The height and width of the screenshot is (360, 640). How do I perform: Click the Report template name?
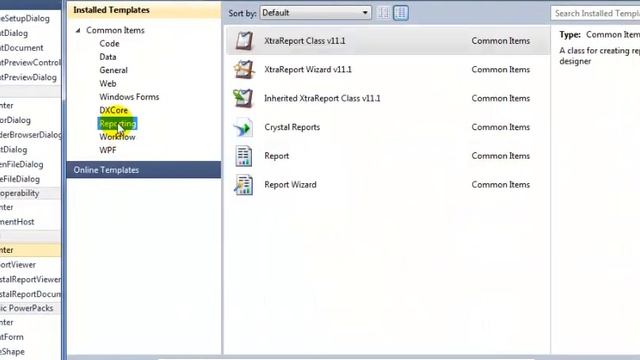[x=276, y=156]
